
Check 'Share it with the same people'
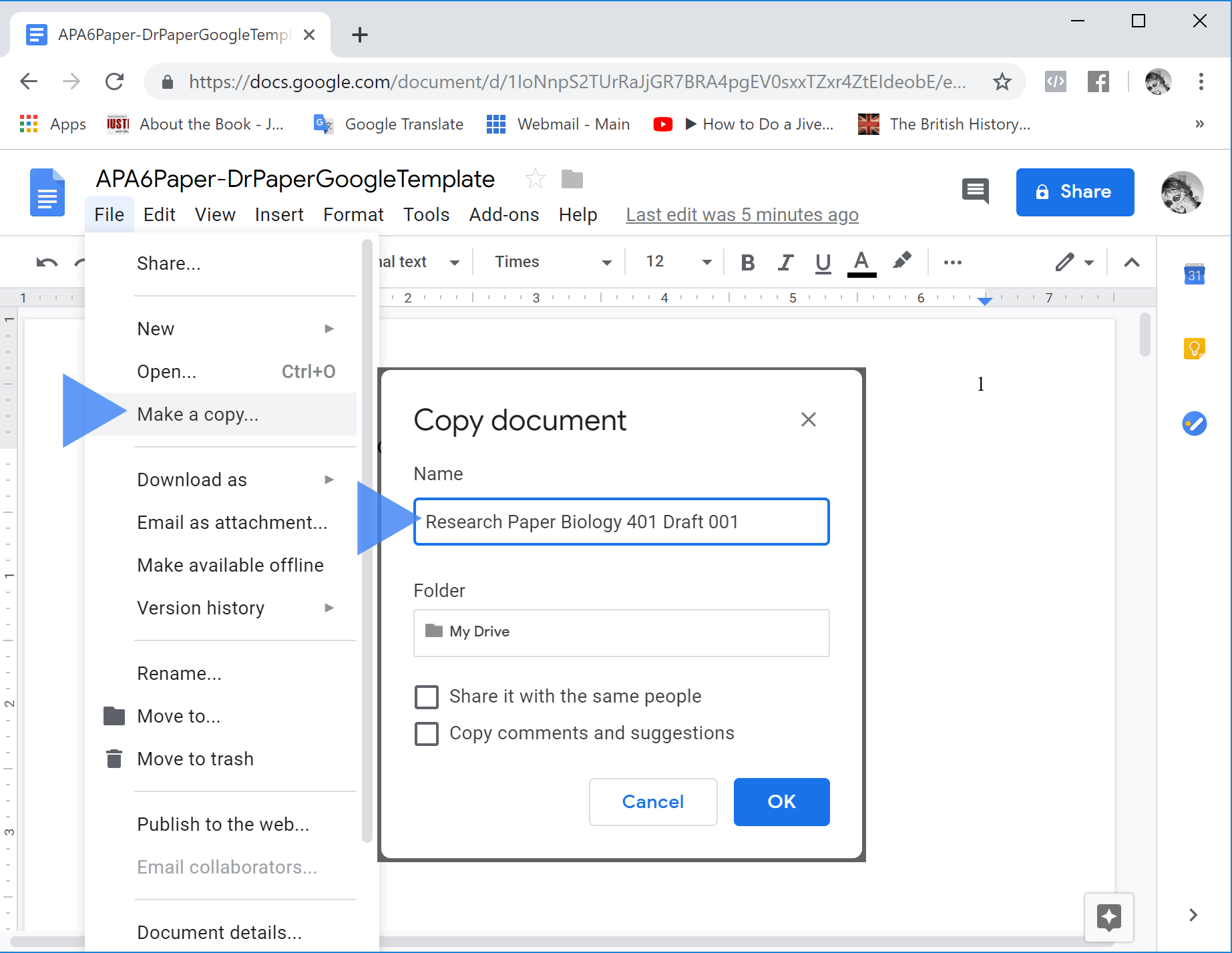coord(427,697)
